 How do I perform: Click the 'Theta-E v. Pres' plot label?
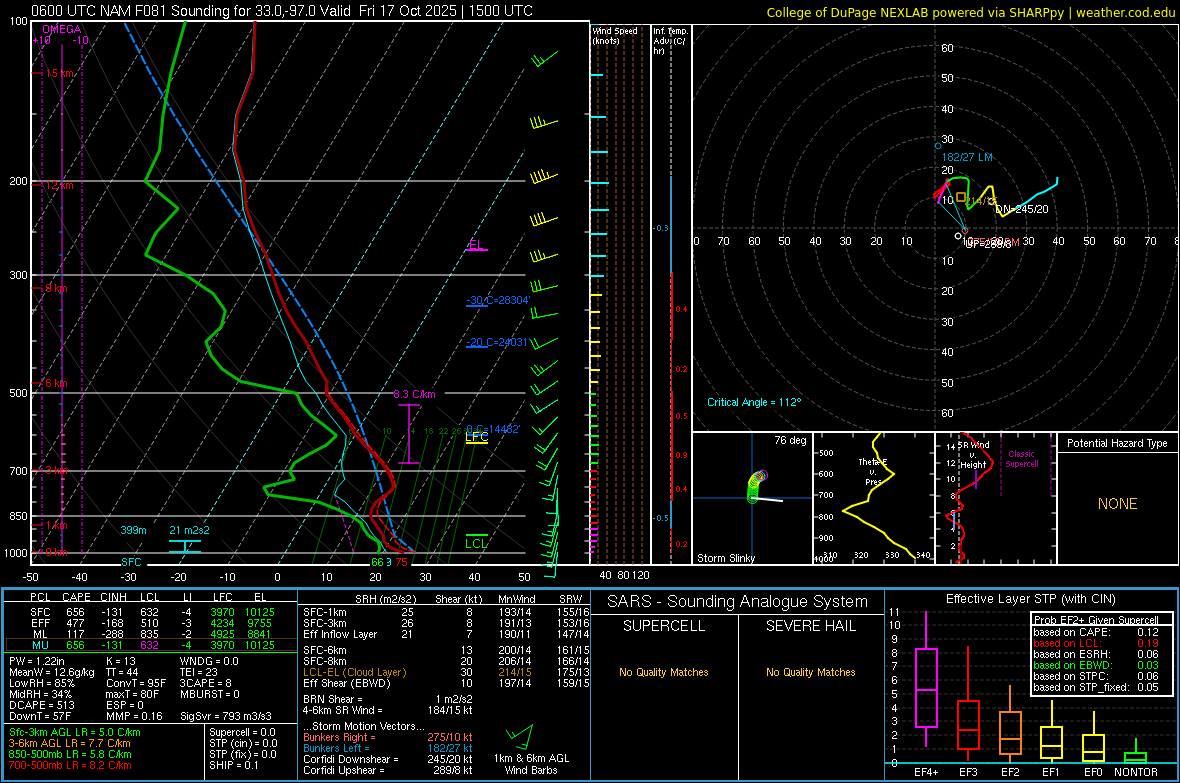click(873, 471)
